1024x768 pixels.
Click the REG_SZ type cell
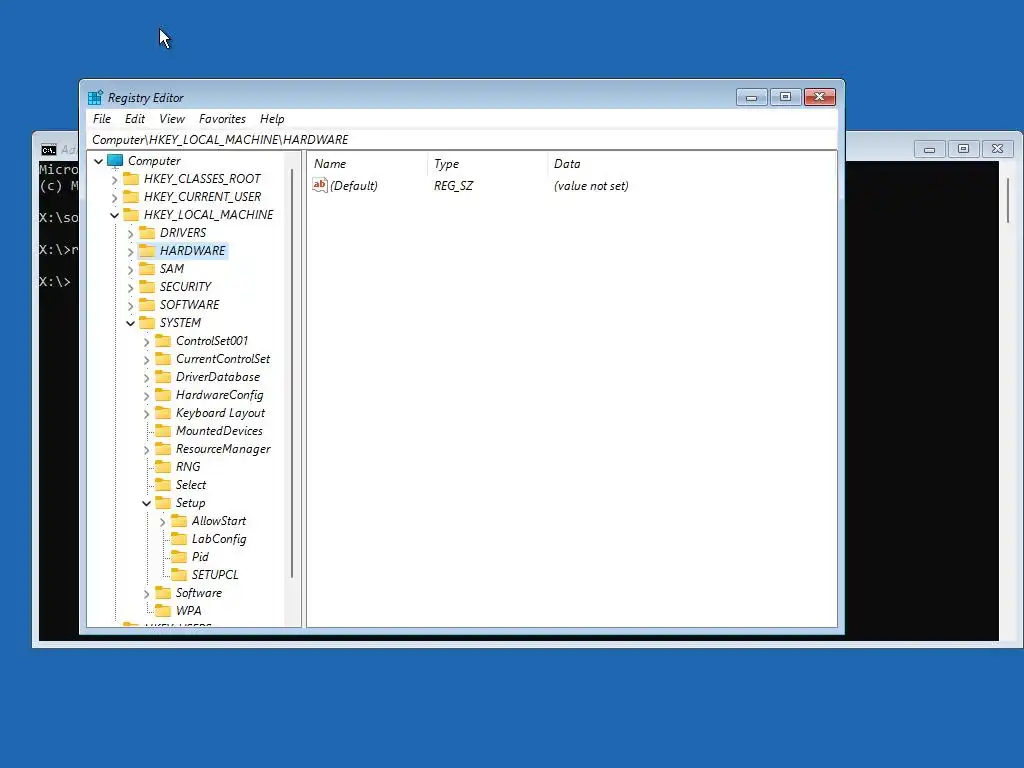click(x=453, y=186)
